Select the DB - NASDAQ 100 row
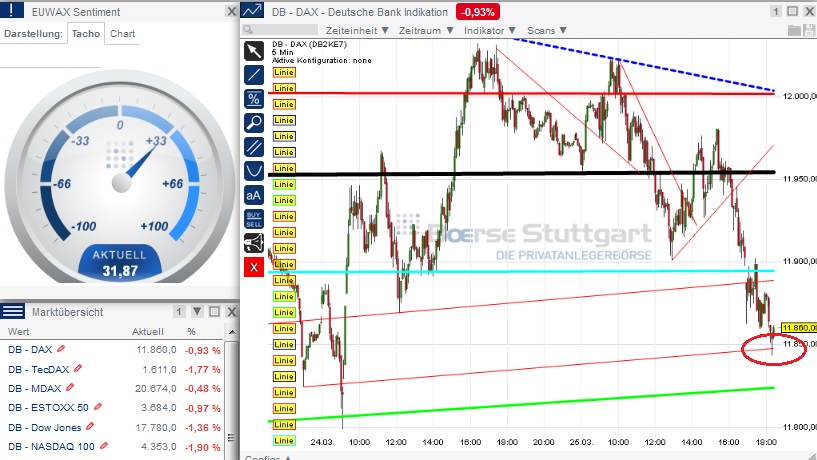 click(112, 446)
